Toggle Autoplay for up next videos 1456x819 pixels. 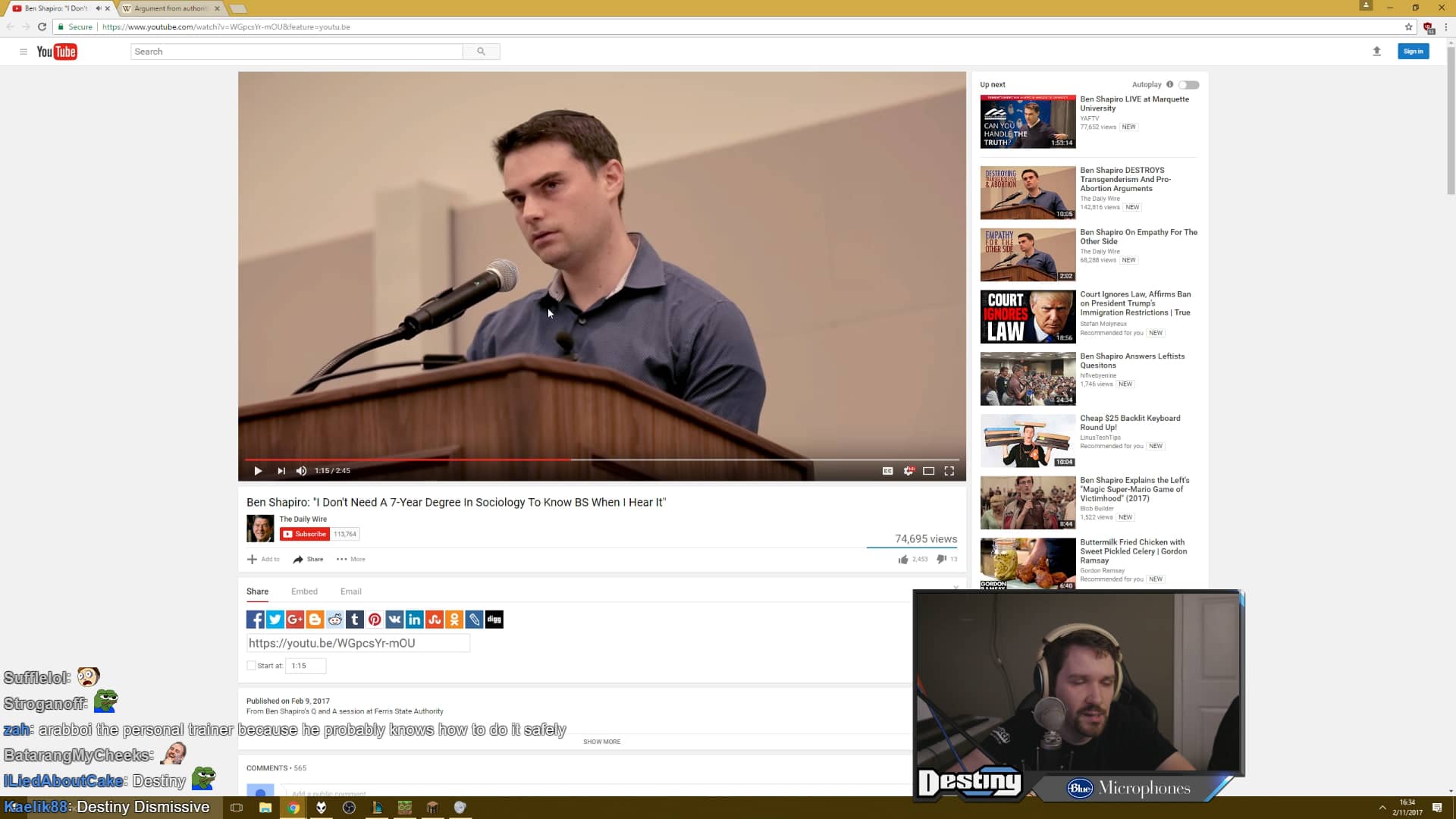[x=1188, y=84]
